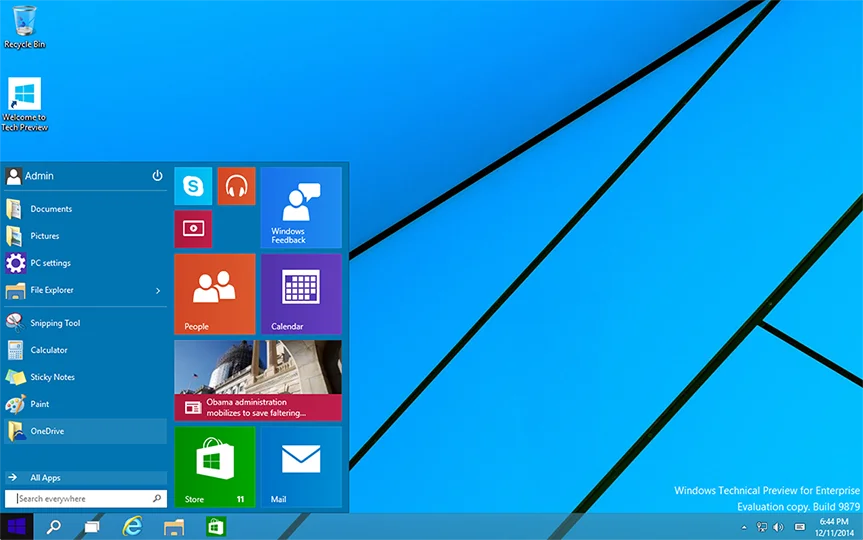Viewport: 863px width, 540px height.
Task: Open the Skype tile
Action: coord(193,186)
